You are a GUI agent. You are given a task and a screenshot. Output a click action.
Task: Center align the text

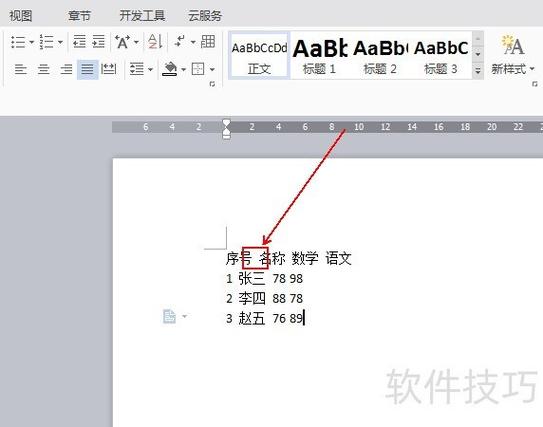[43, 69]
